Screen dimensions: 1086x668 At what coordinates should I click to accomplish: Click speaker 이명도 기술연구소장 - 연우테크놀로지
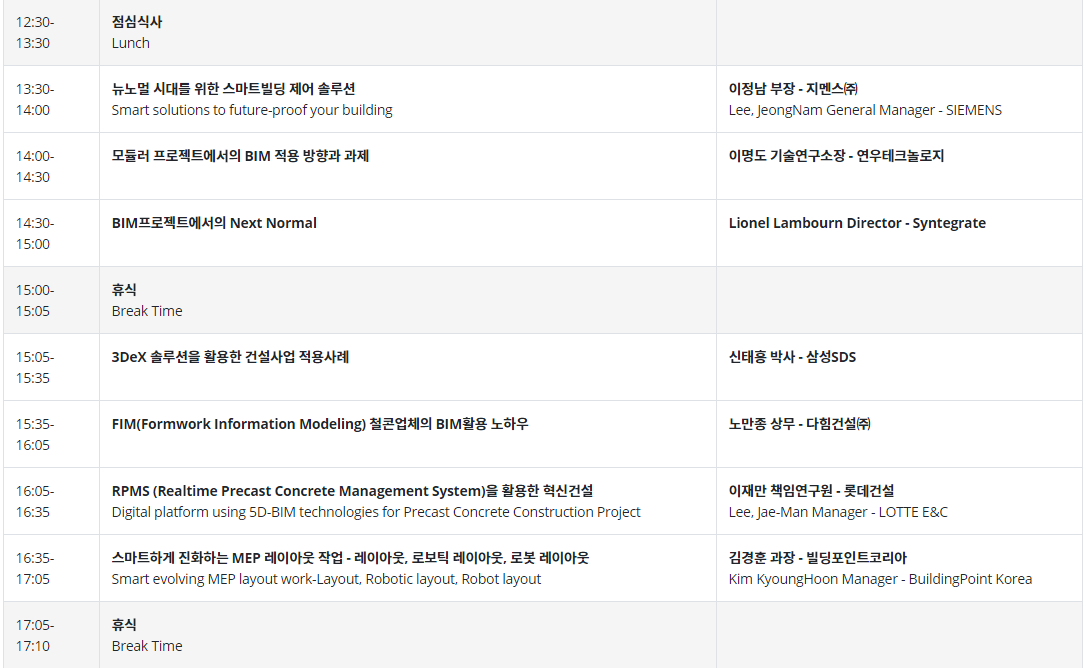[836, 156]
